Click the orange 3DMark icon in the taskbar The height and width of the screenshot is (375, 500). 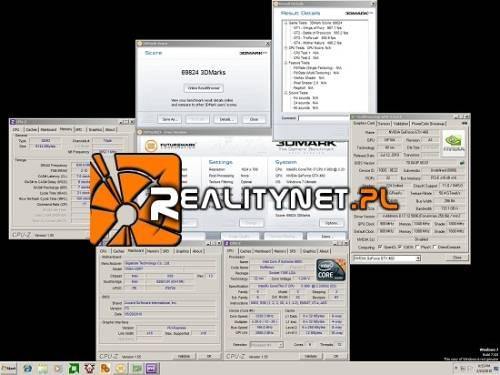pyautogui.click(x=105, y=368)
